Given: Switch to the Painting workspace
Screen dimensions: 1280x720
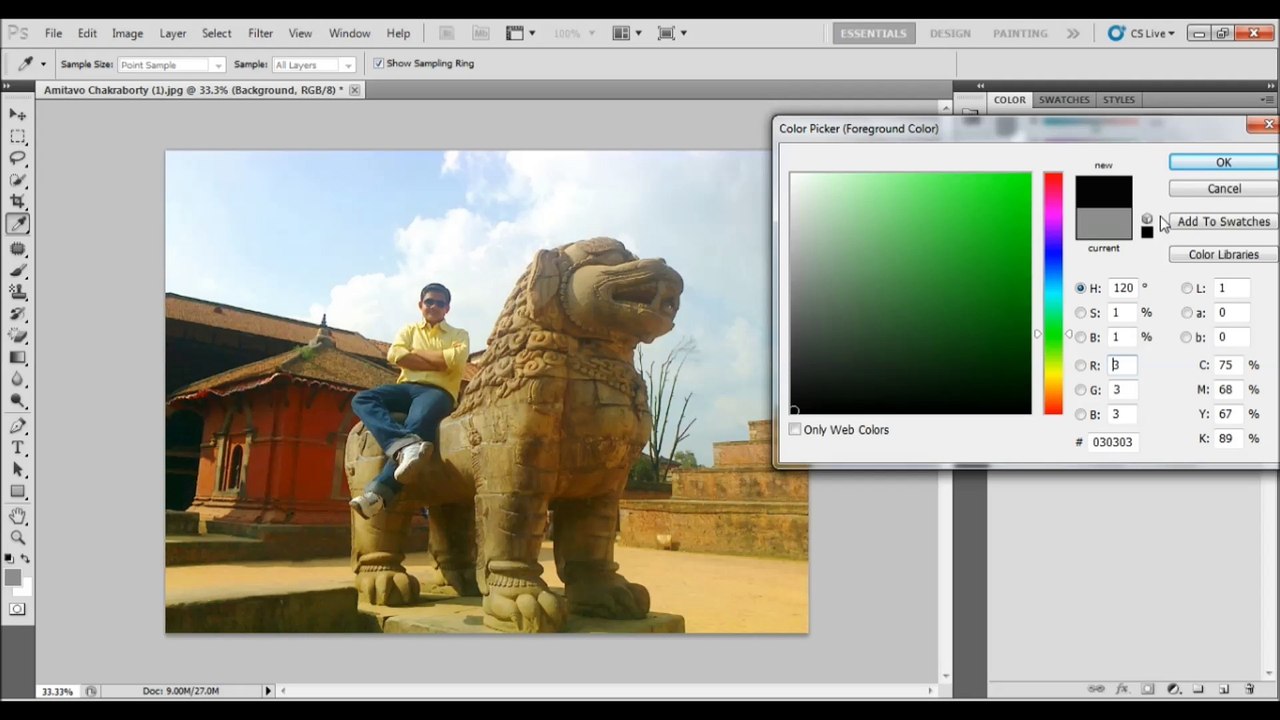Looking at the screenshot, I should [1020, 33].
